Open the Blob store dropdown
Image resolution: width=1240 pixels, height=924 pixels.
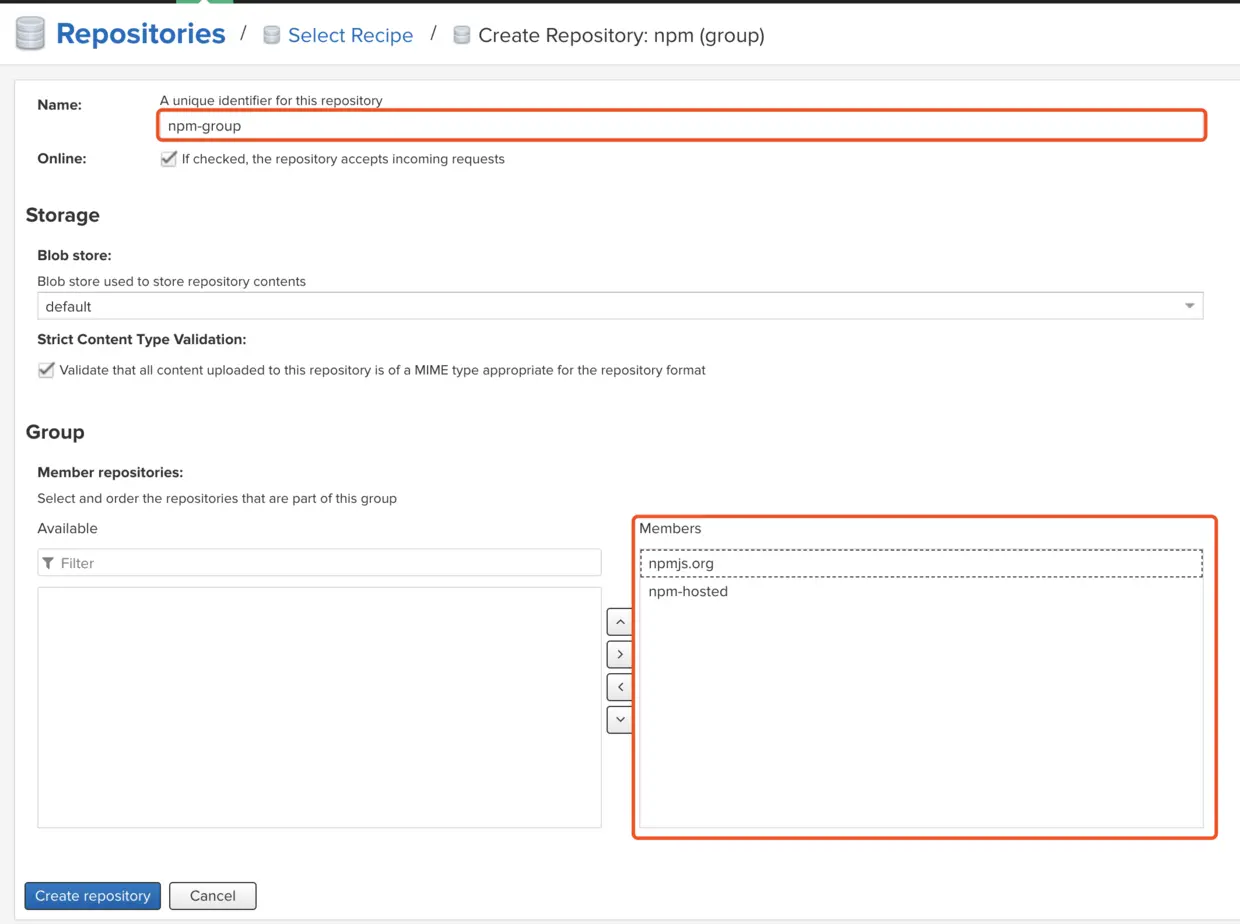pyautogui.click(x=620, y=306)
